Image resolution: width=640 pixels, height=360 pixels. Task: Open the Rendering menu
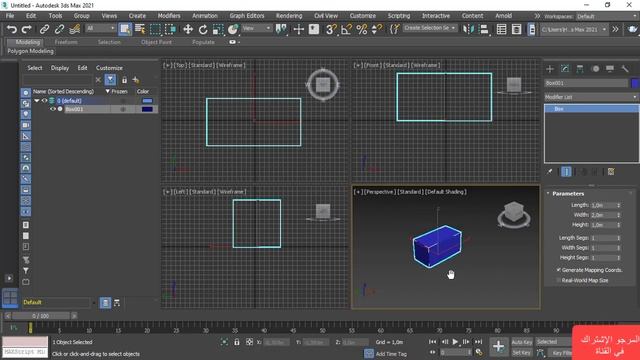289,16
